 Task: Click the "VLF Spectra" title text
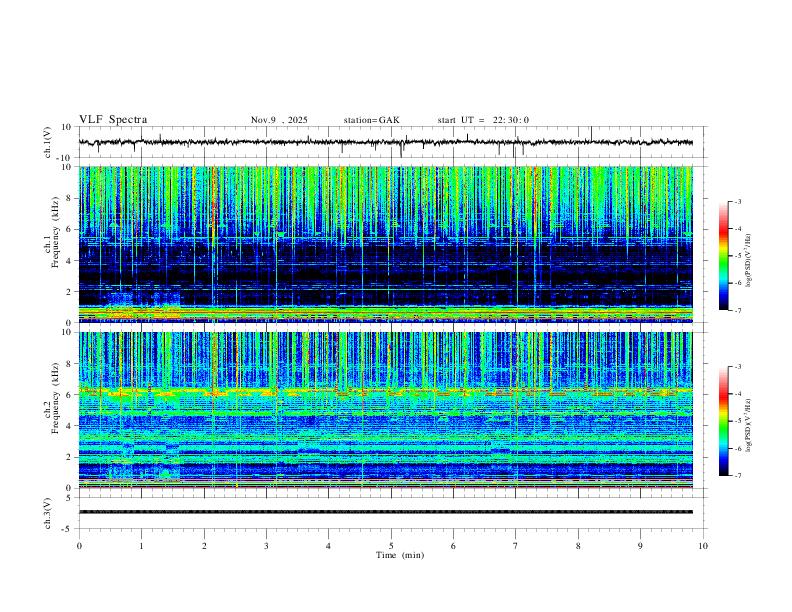point(113,120)
